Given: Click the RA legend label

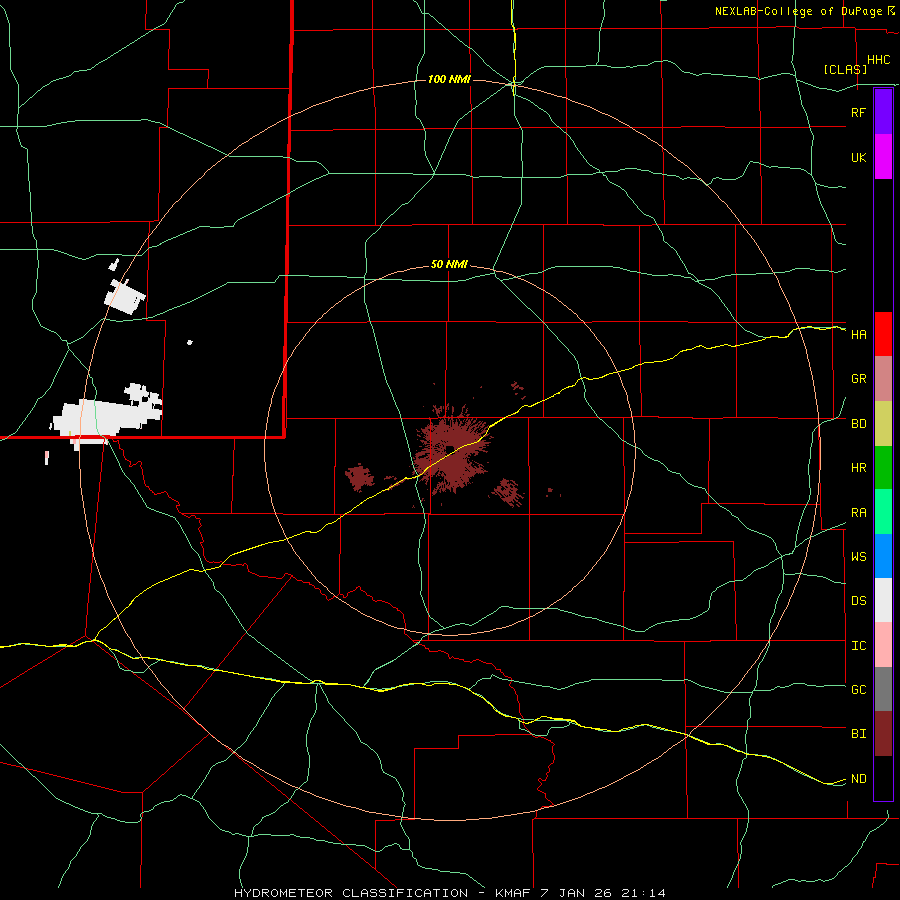Looking at the screenshot, I should click(858, 513).
